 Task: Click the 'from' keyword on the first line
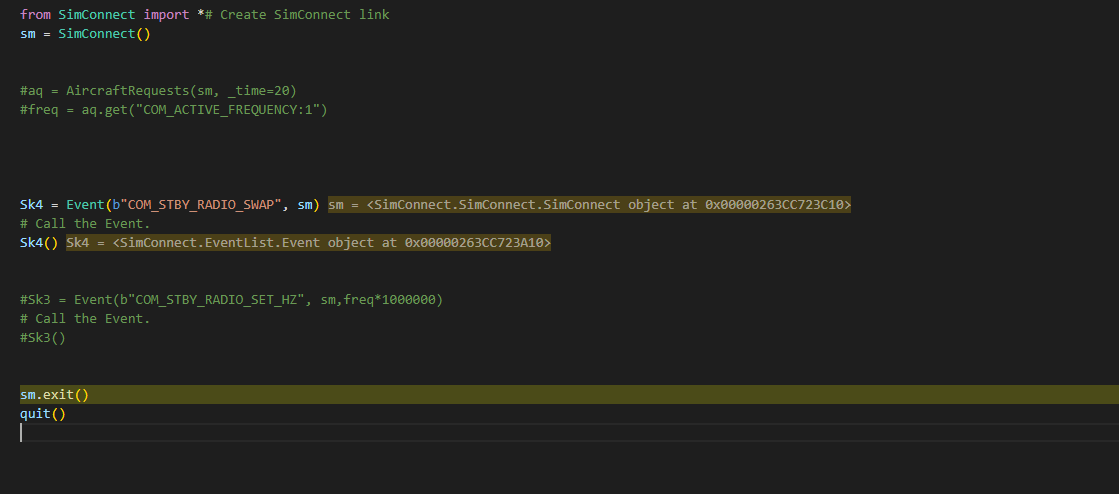[35, 15]
